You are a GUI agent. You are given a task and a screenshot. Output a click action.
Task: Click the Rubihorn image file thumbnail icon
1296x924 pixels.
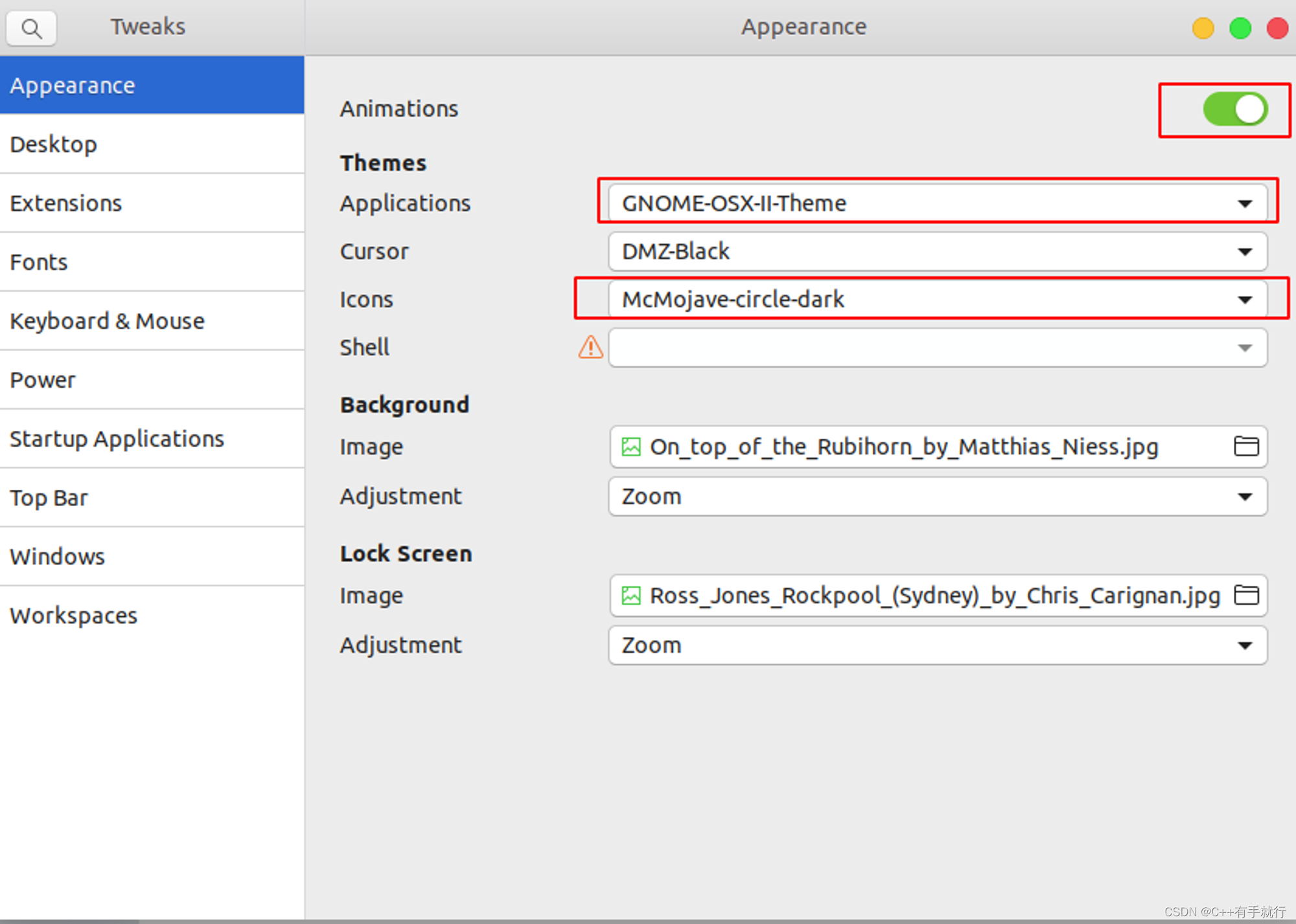[x=631, y=447]
